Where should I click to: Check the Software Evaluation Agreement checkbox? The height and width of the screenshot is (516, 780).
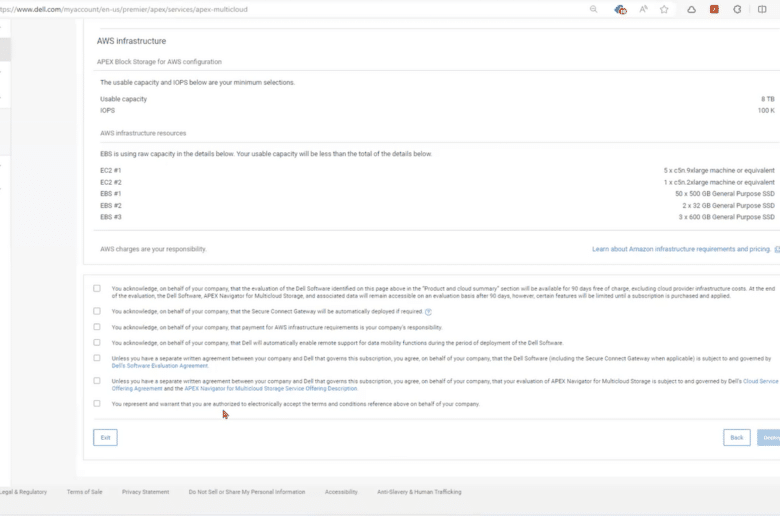(97, 358)
